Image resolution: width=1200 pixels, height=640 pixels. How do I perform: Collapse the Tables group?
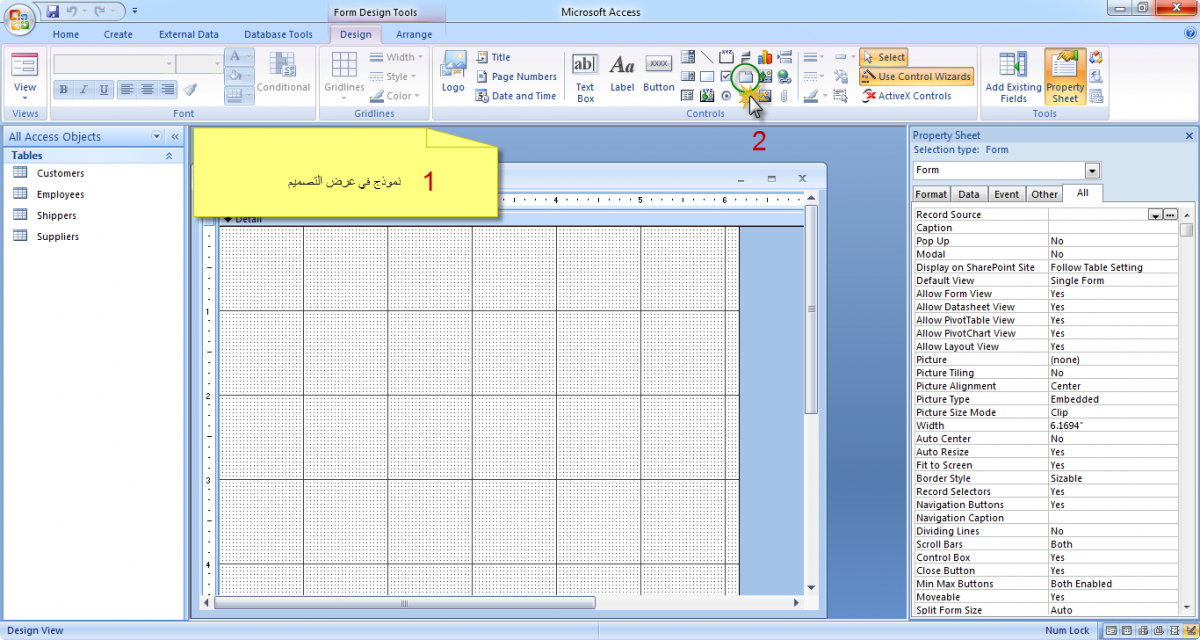pos(169,156)
